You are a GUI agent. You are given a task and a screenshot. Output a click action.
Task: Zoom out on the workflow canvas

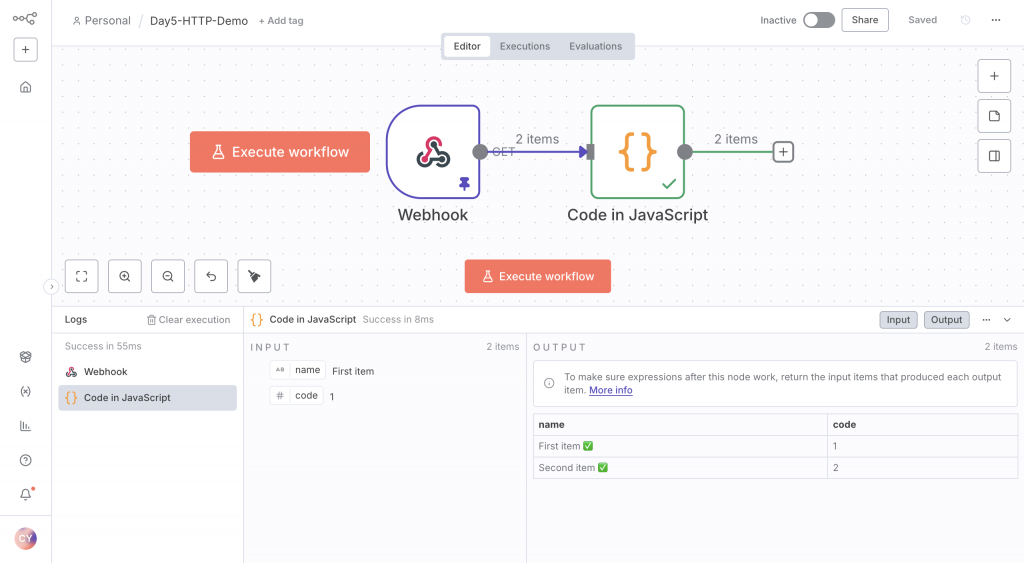pyautogui.click(x=168, y=276)
